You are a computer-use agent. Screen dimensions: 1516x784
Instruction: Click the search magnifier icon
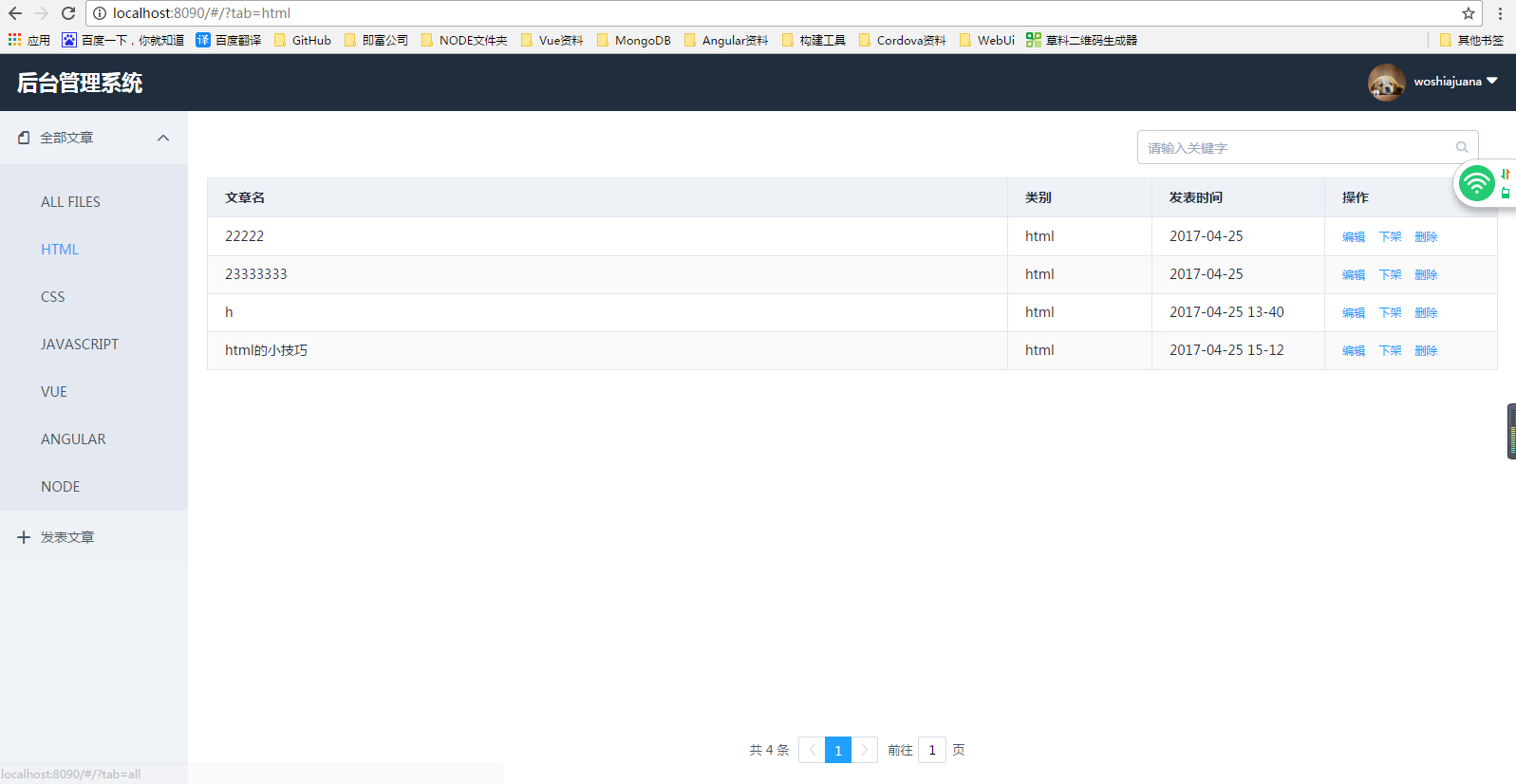[1462, 147]
